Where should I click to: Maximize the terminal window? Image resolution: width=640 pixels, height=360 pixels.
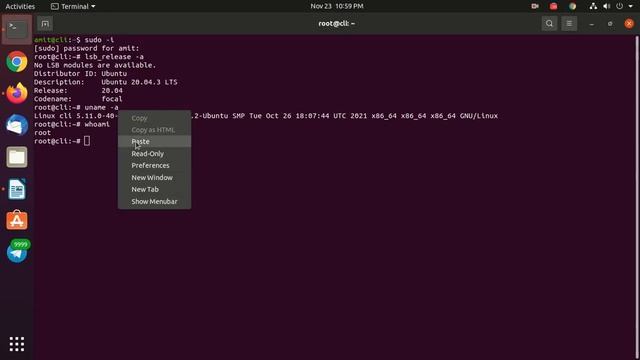(x=610, y=24)
